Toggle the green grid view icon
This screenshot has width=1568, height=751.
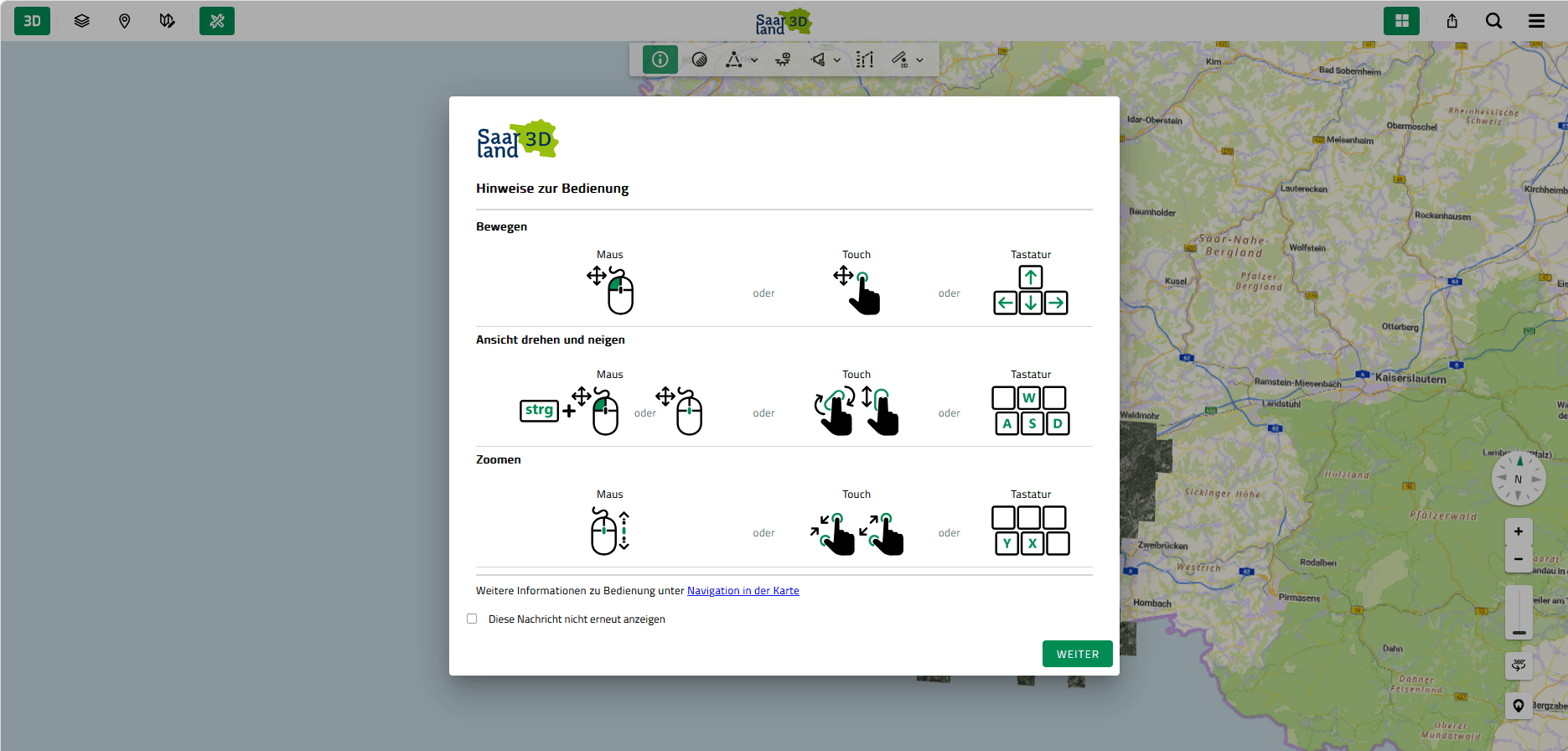point(1401,21)
